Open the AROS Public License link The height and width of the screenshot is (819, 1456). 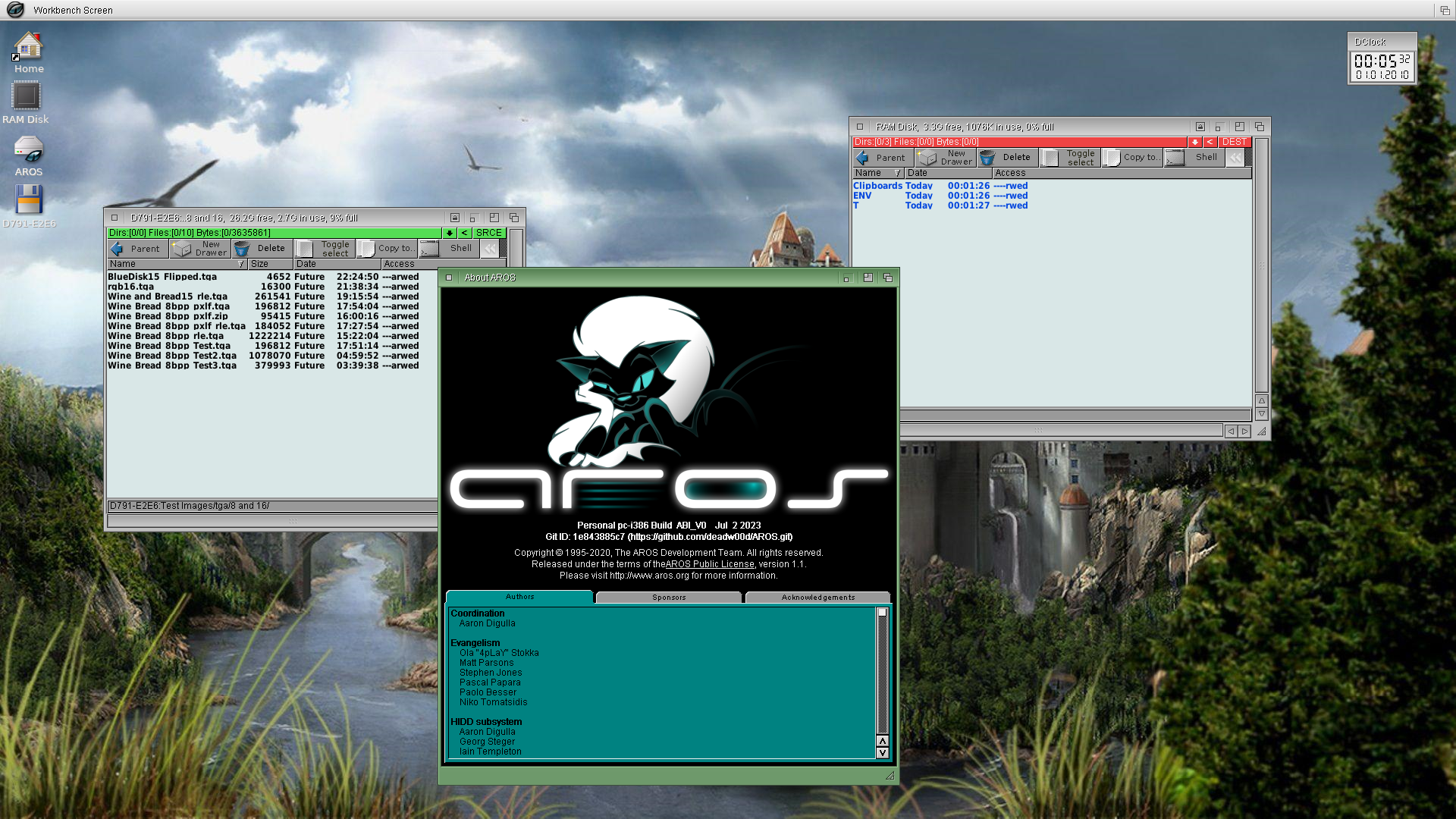710,564
